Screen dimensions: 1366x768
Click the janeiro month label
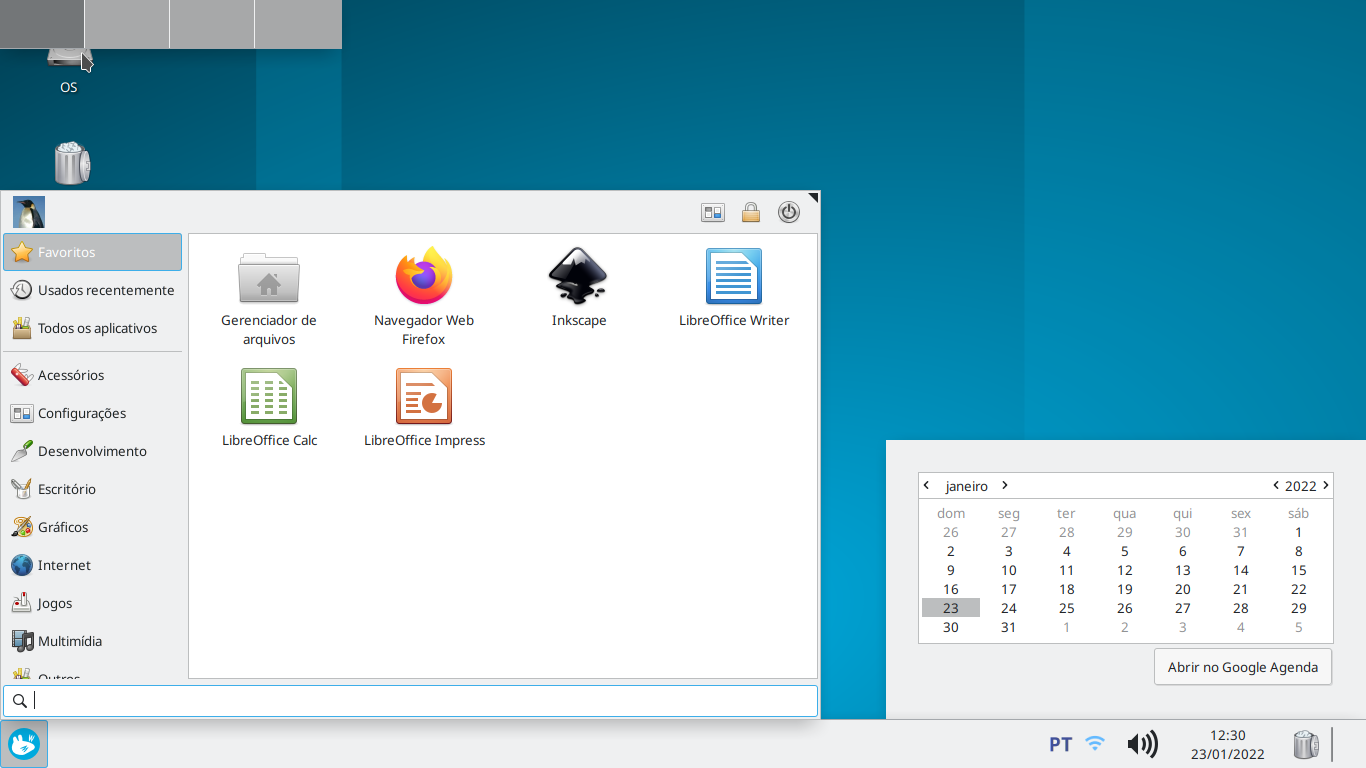pos(967,486)
